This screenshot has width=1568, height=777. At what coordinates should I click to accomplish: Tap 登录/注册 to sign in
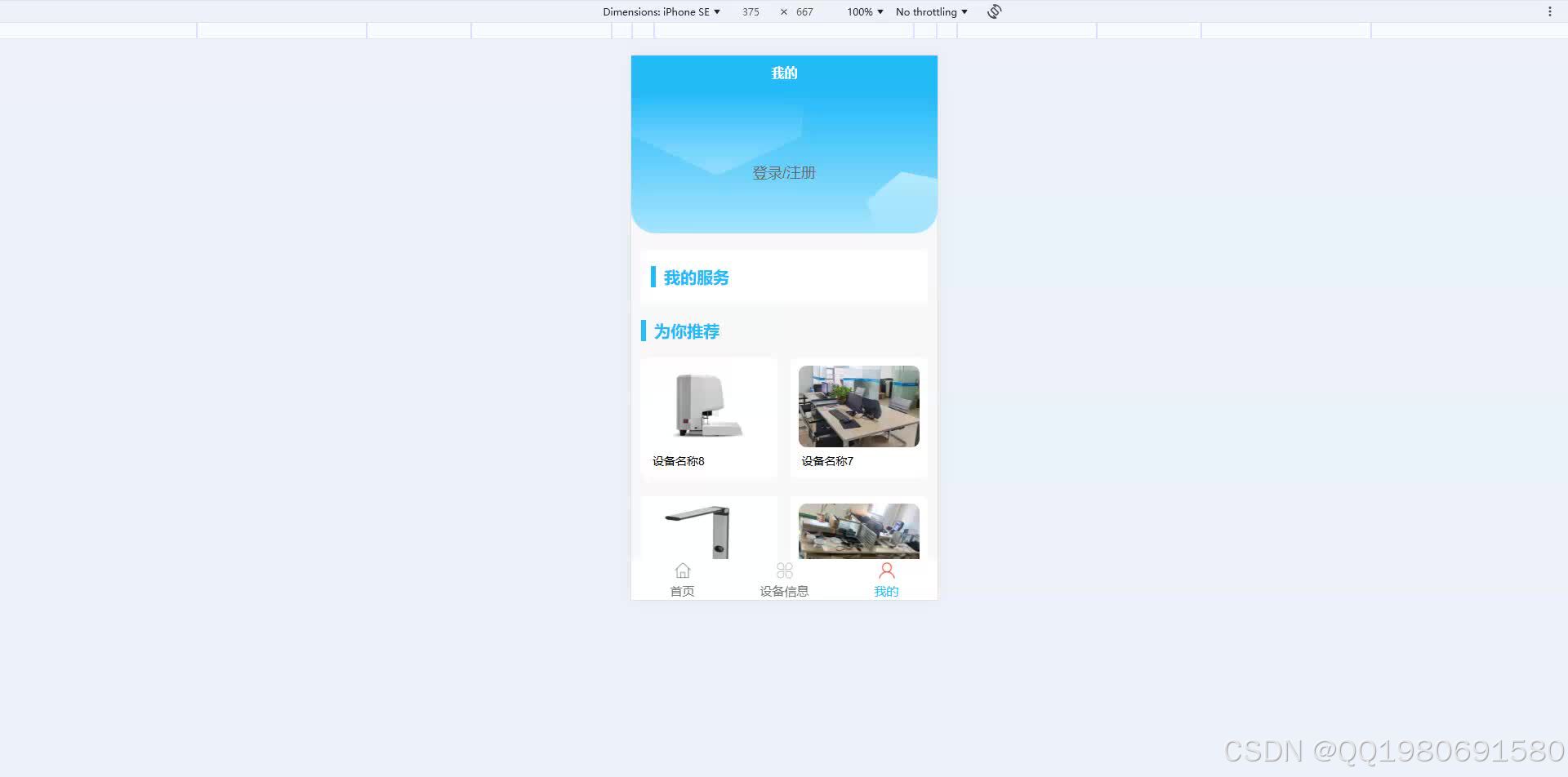point(783,173)
